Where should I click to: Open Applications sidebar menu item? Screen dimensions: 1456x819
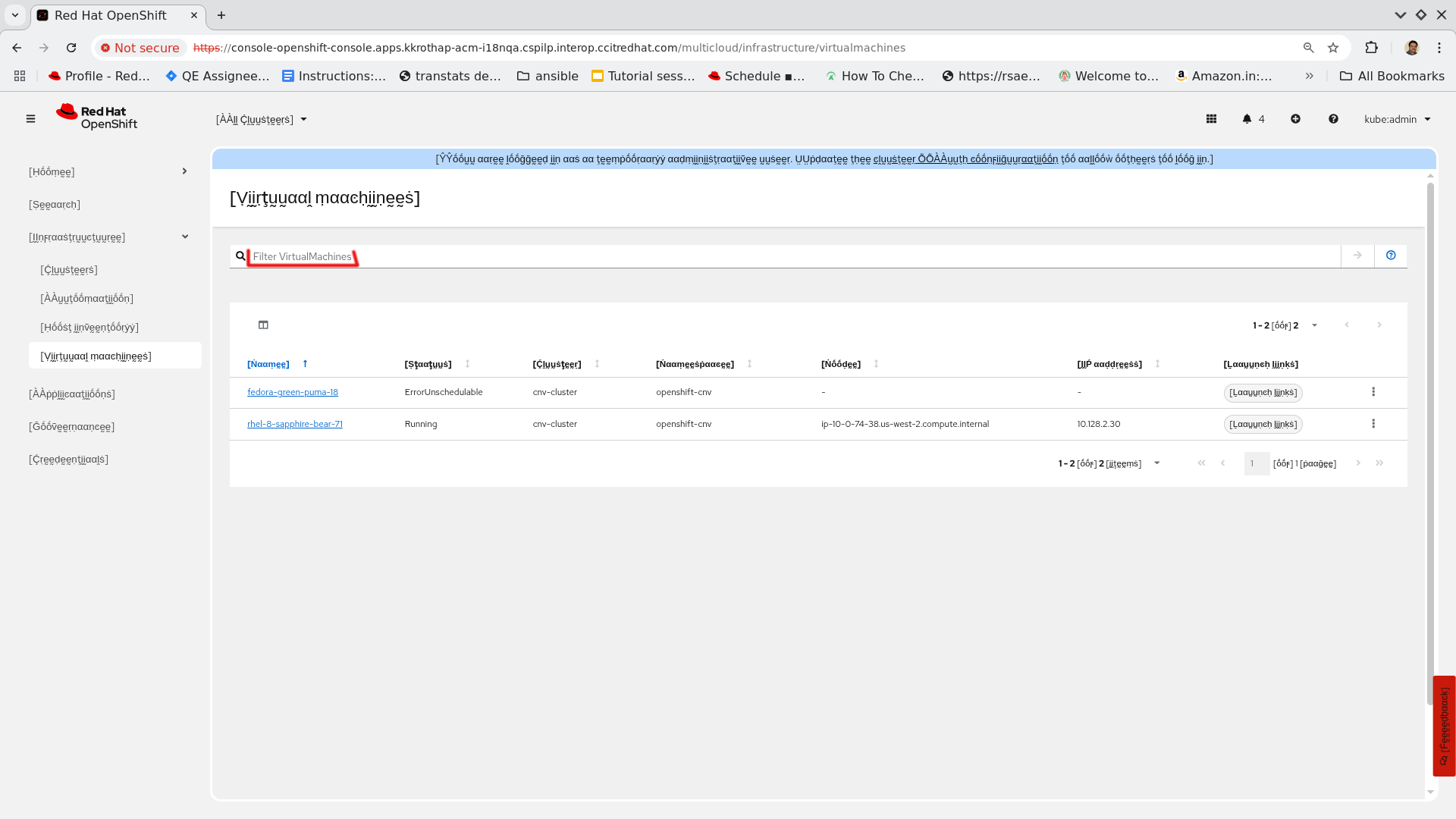(x=72, y=394)
